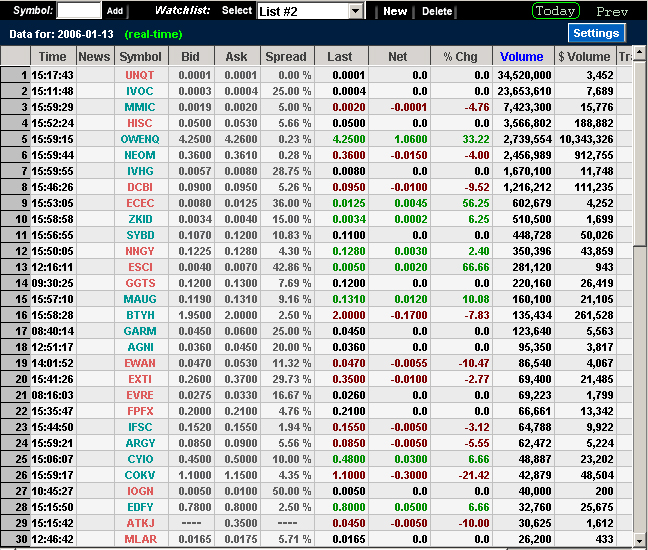Select symbol EXTI
The width and height of the screenshot is (648, 550).
coord(140,379)
